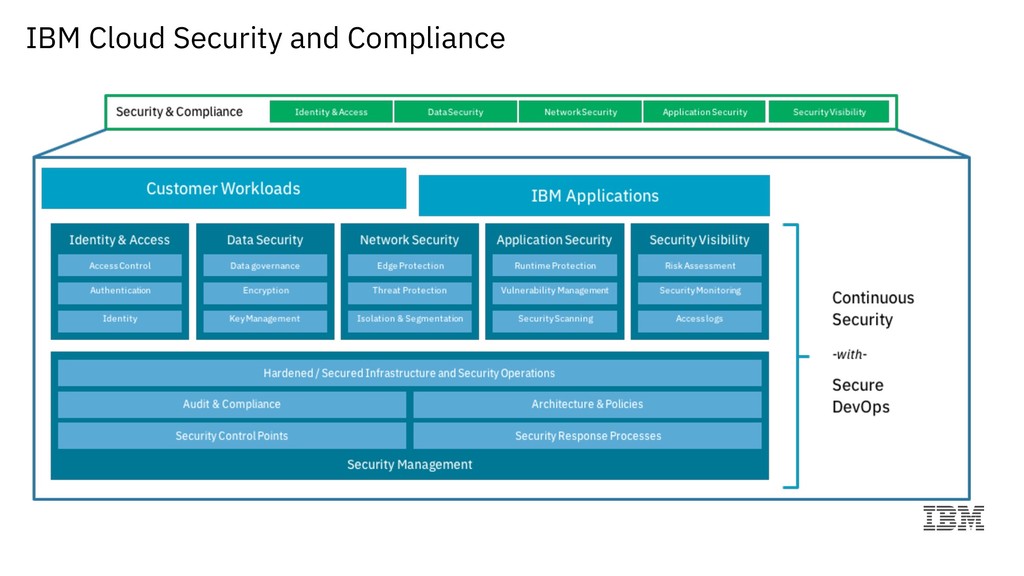
Task: Click the Threat Protection box
Action: pos(410,292)
